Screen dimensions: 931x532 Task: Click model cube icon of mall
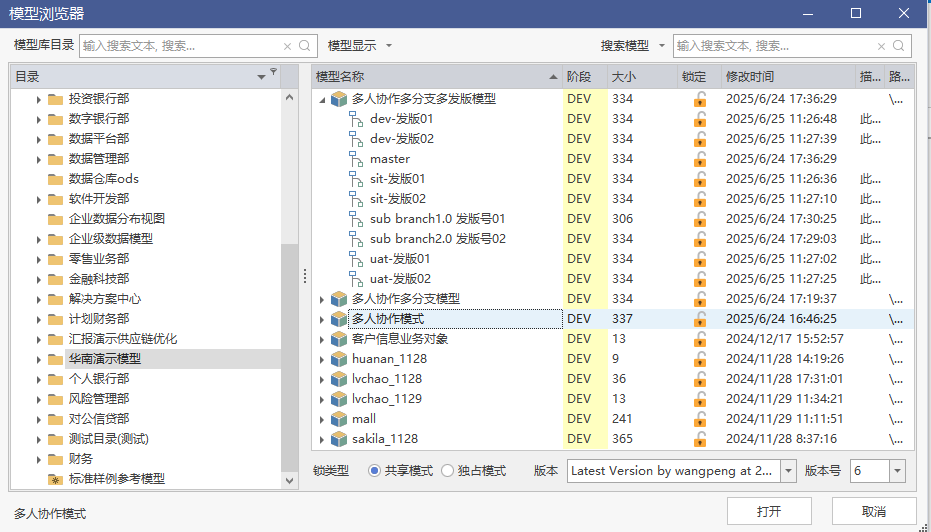click(x=338, y=419)
